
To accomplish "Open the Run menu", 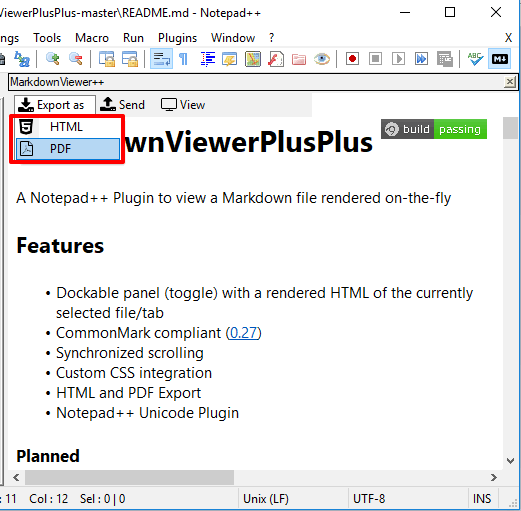I will pos(133,38).
